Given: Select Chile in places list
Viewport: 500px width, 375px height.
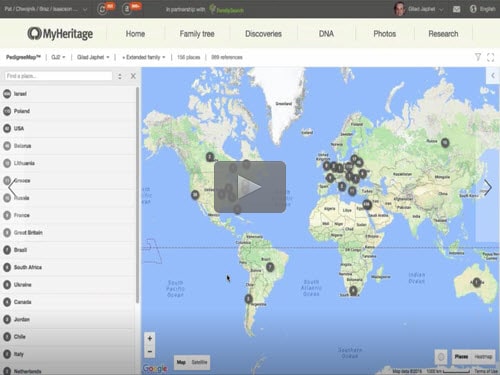Looking at the screenshot, I should coord(68,337).
